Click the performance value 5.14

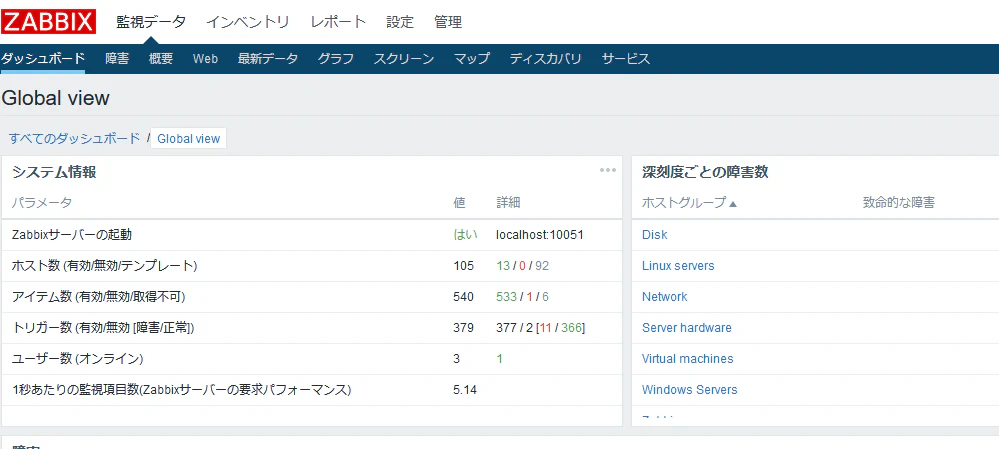(x=464, y=390)
